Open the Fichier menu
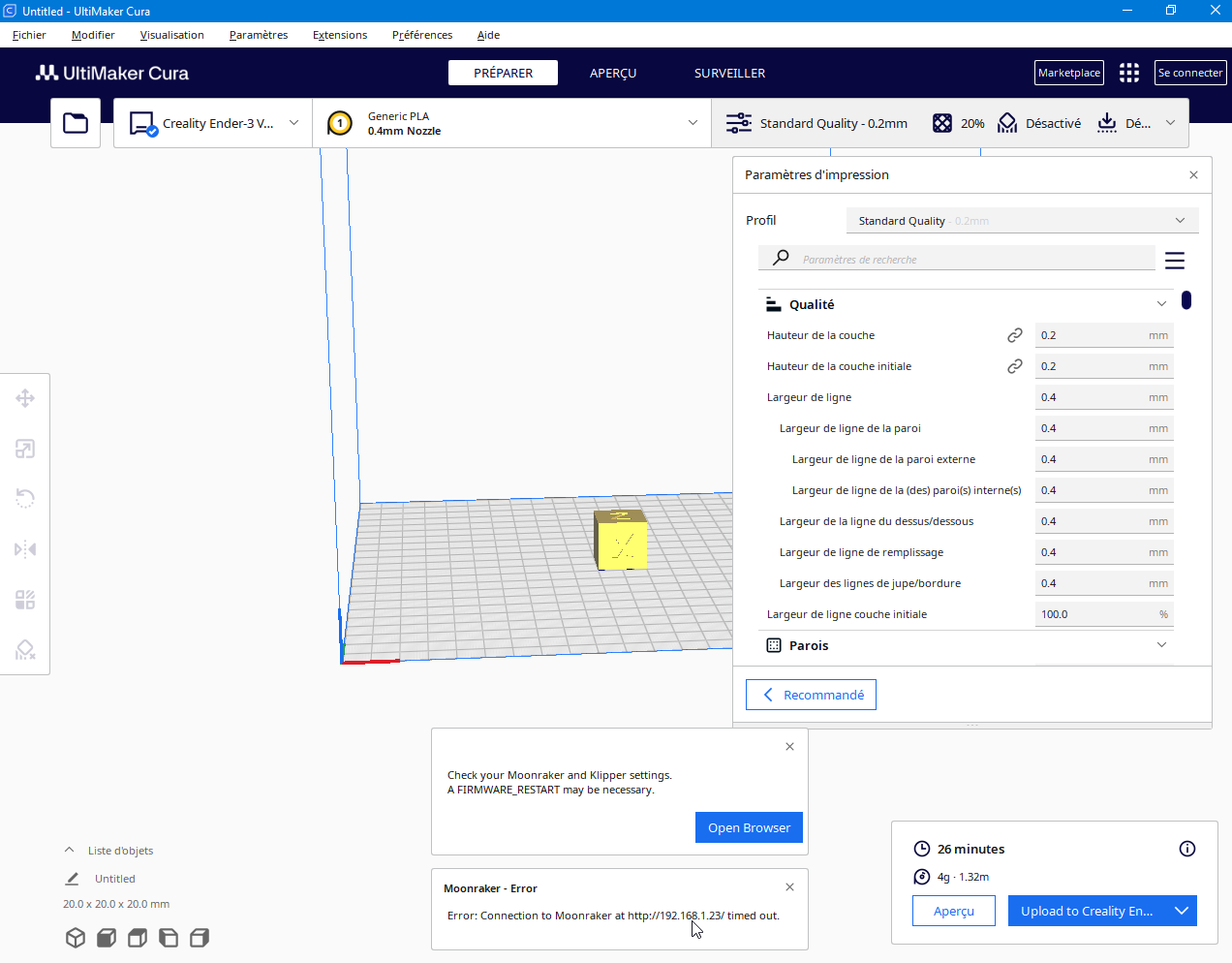Image resolution: width=1232 pixels, height=963 pixels. 29,35
